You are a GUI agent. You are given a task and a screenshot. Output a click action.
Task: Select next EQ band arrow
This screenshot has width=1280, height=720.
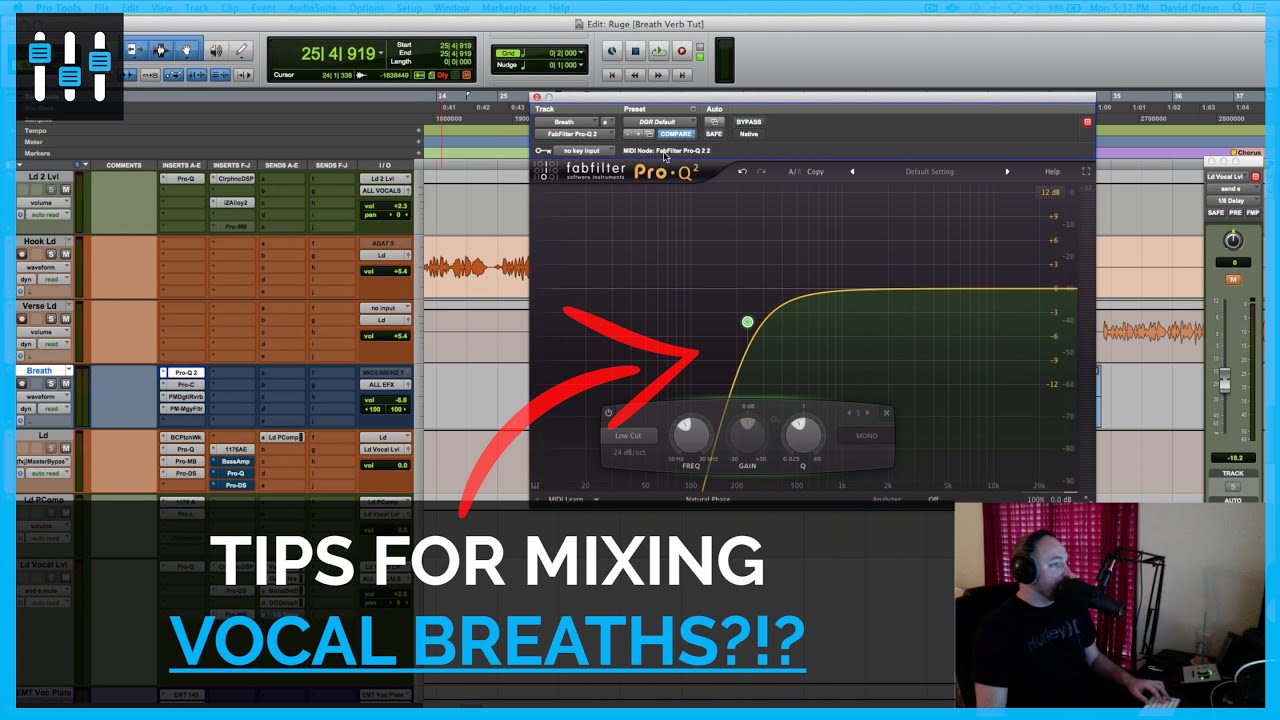pyautogui.click(x=867, y=413)
